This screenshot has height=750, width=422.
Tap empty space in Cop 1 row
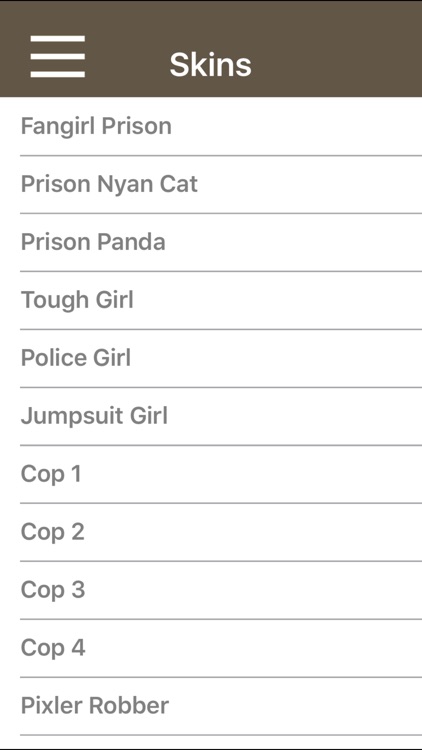(x=251, y=474)
